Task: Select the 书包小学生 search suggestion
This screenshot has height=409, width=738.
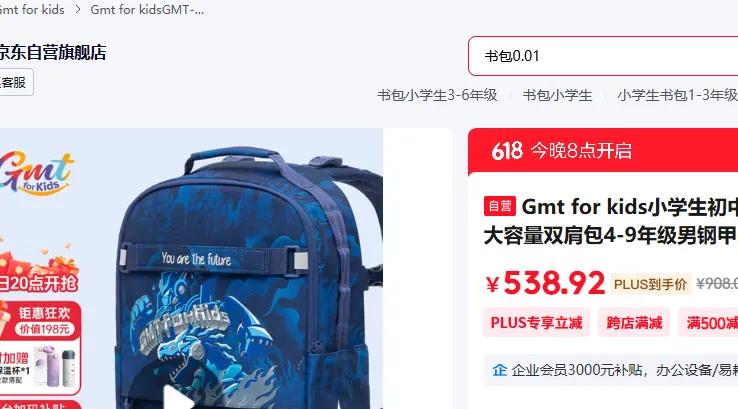Action: coord(557,95)
